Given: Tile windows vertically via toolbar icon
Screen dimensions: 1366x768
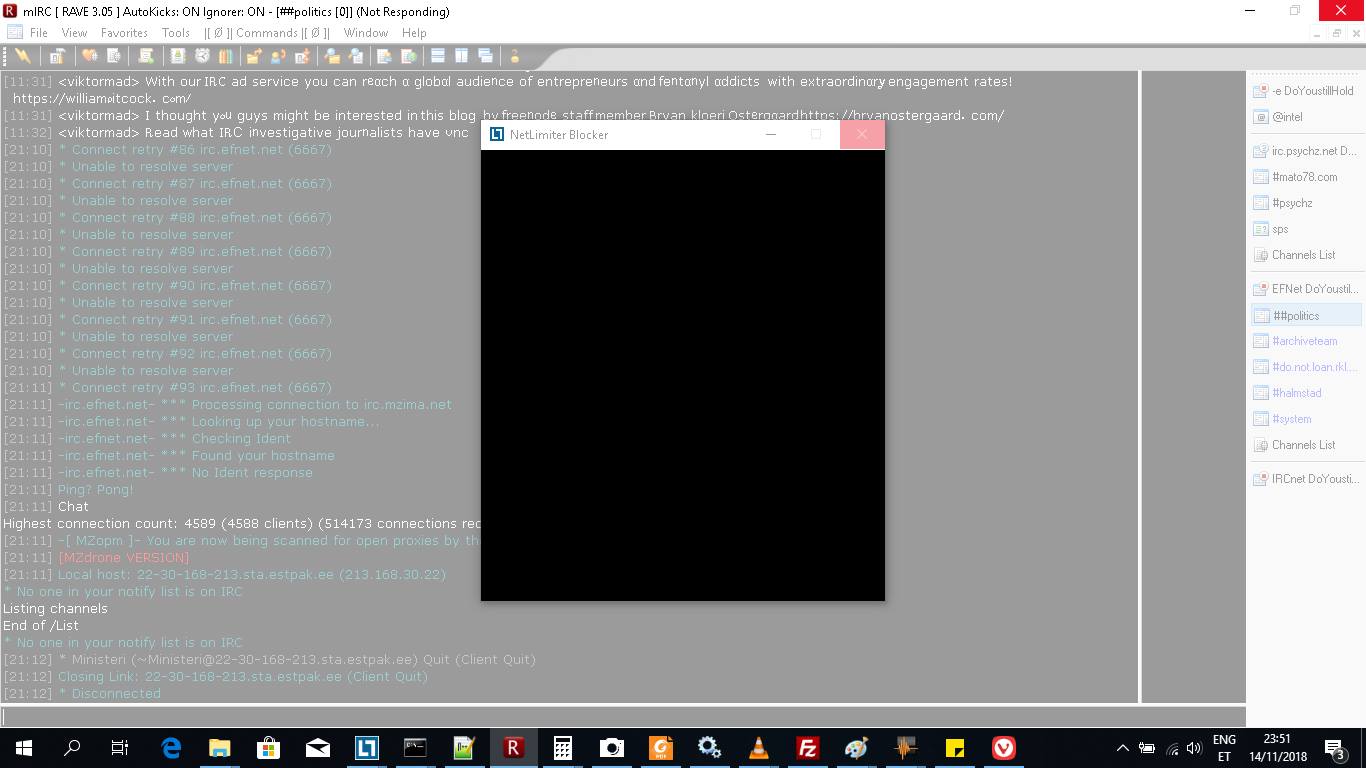Looking at the screenshot, I should [x=462, y=56].
